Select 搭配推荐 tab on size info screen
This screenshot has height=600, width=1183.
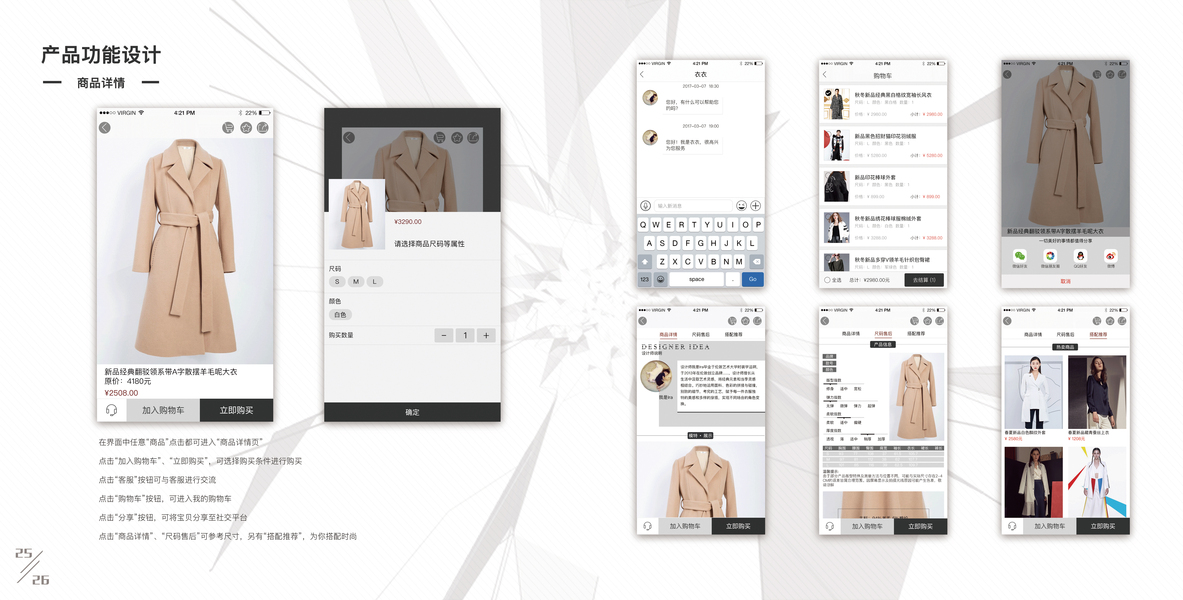coord(916,334)
